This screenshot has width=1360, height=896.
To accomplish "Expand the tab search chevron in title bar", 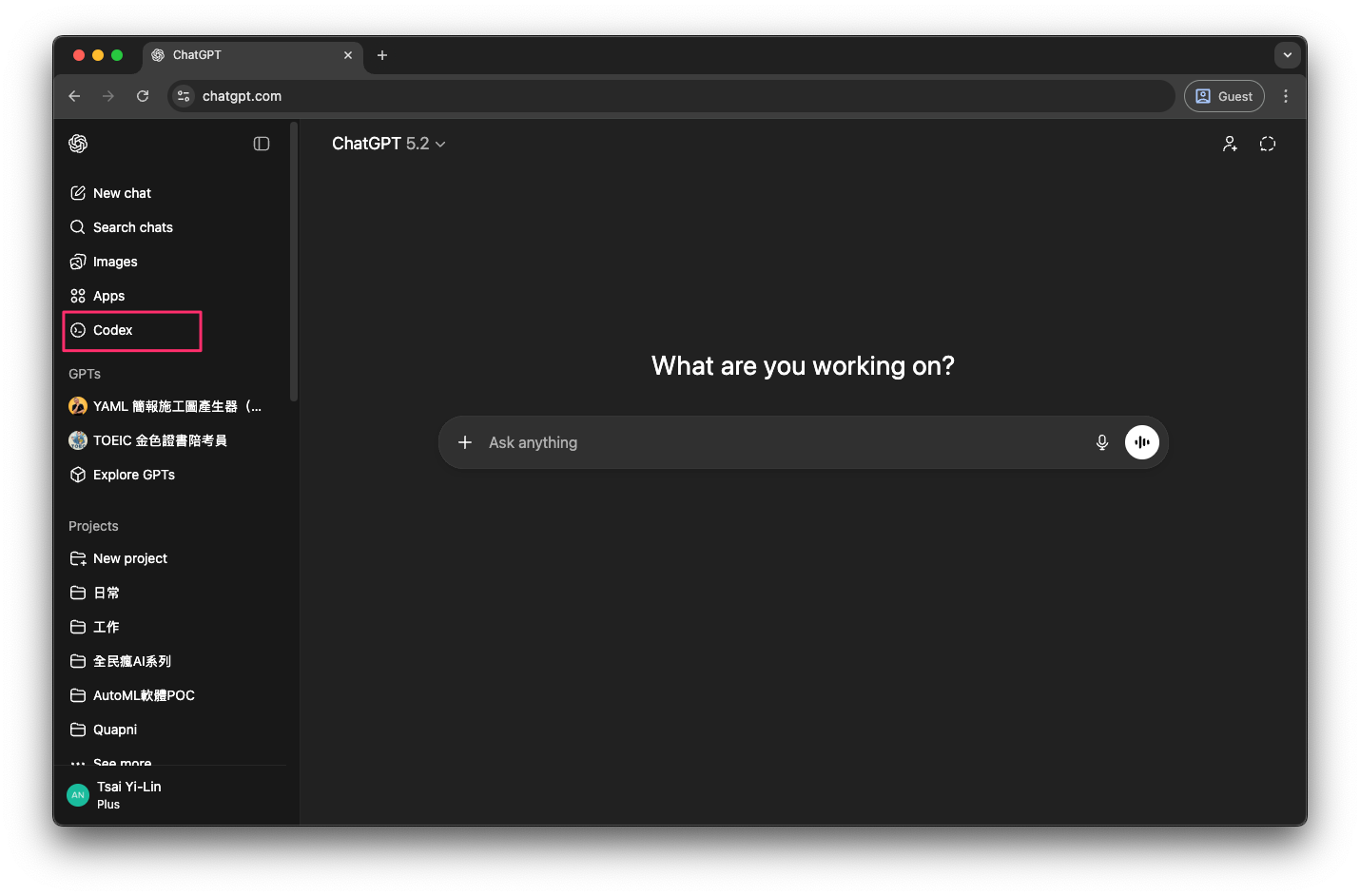I will point(1287,55).
